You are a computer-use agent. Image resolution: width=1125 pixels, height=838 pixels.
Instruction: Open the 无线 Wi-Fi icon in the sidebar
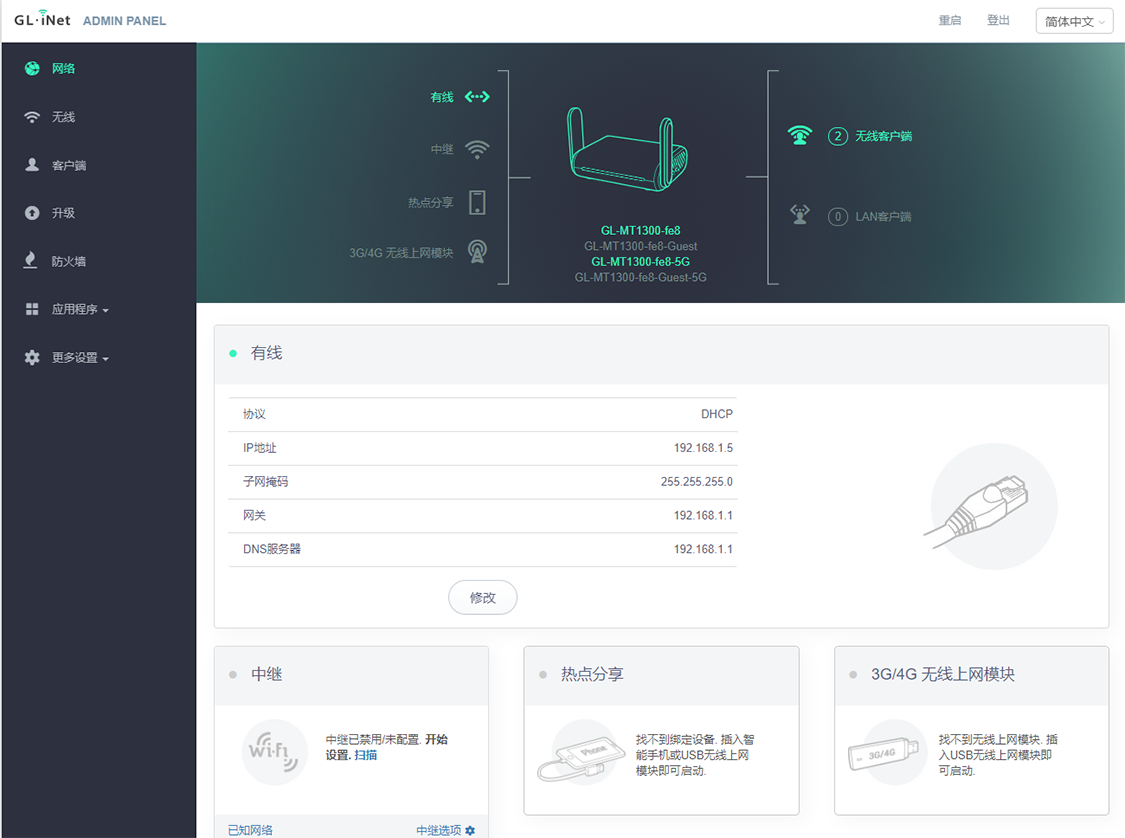(x=32, y=116)
